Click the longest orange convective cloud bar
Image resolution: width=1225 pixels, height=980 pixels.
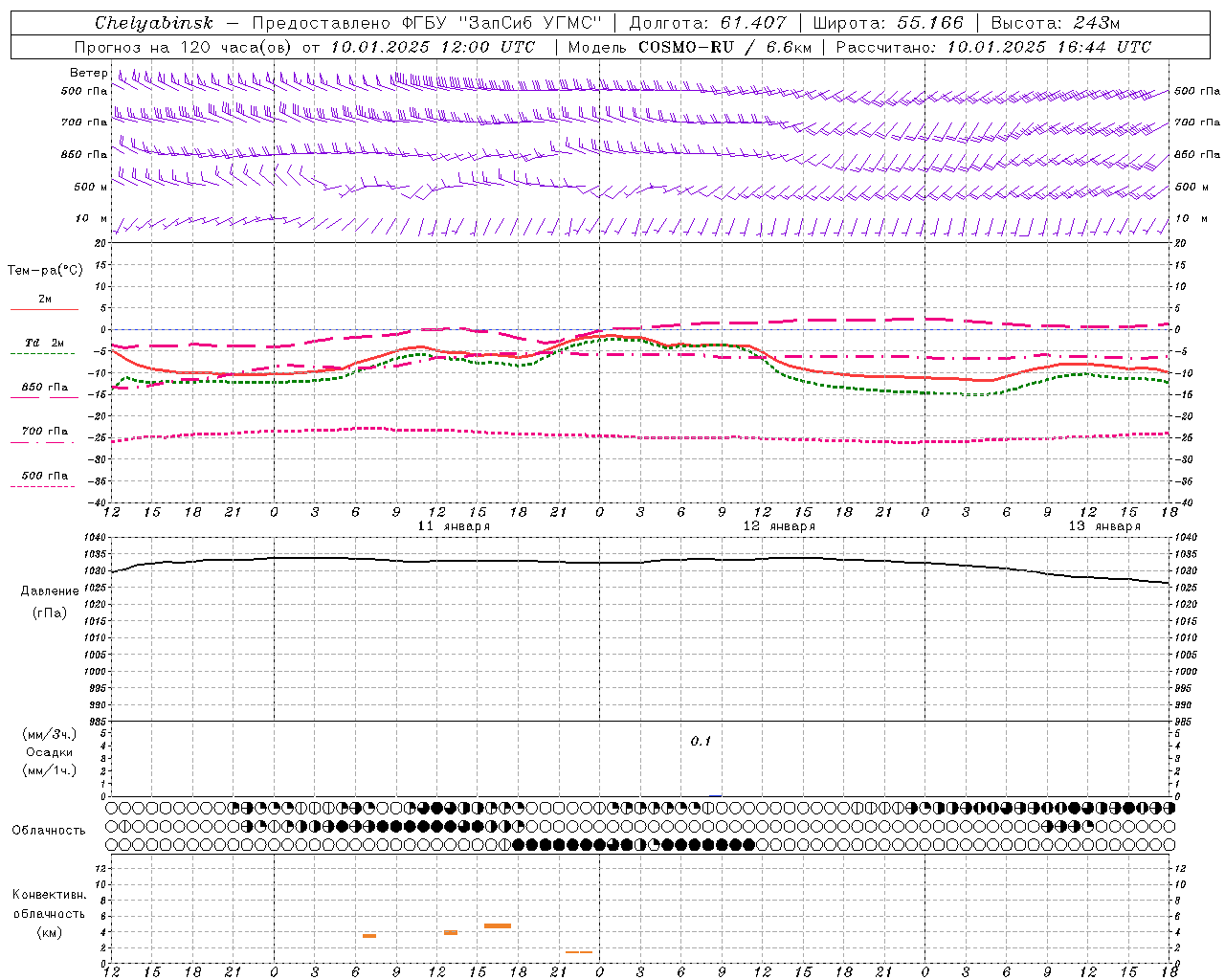[x=498, y=925]
